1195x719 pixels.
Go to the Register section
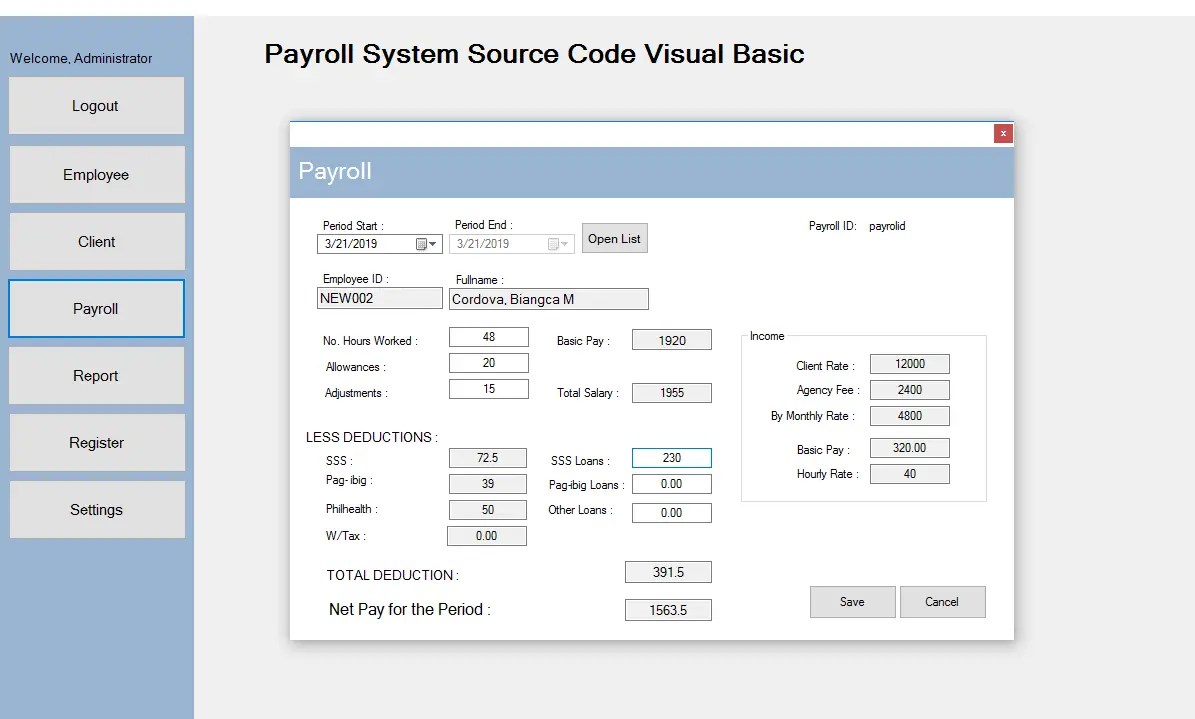click(96, 442)
